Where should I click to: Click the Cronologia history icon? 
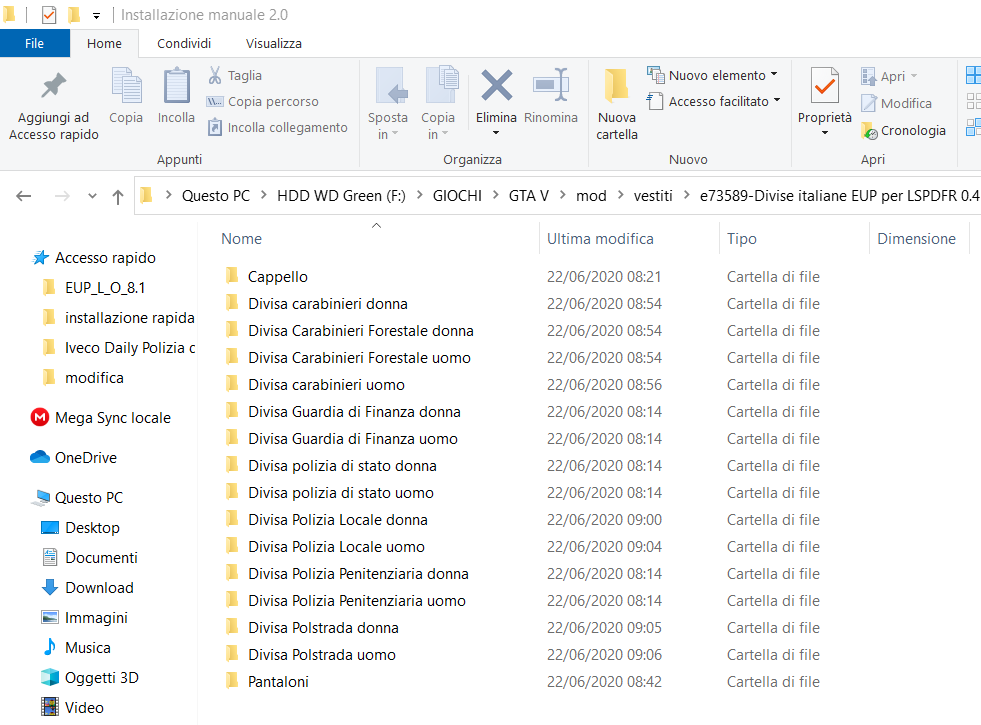click(870, 131)
